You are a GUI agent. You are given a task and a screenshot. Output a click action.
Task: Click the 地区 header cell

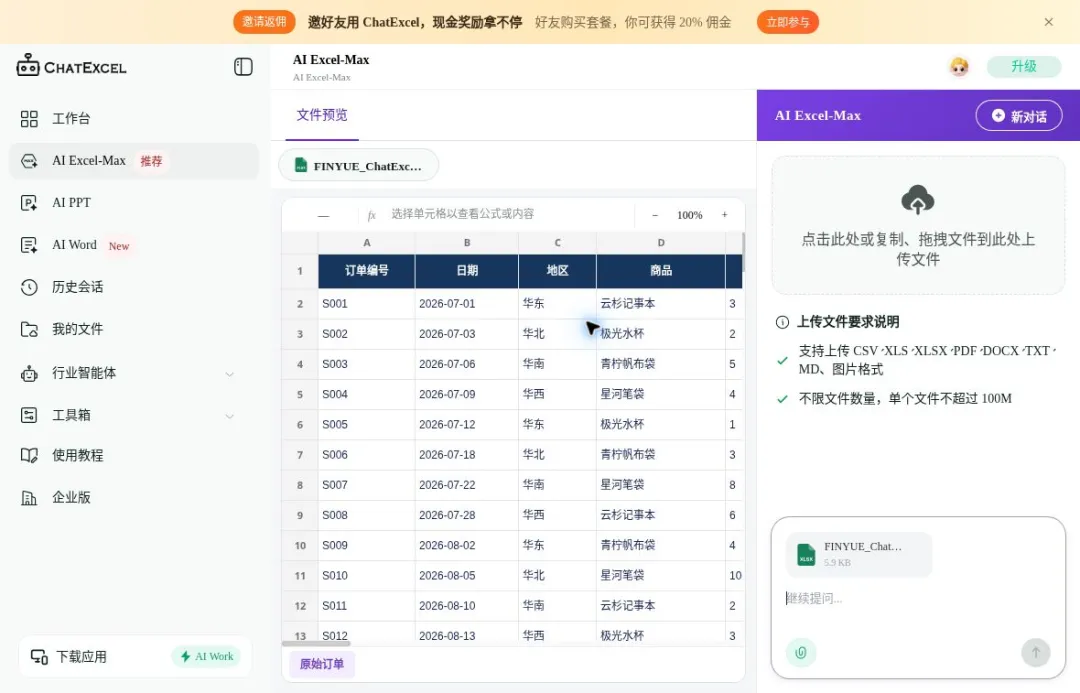[557, 271]
